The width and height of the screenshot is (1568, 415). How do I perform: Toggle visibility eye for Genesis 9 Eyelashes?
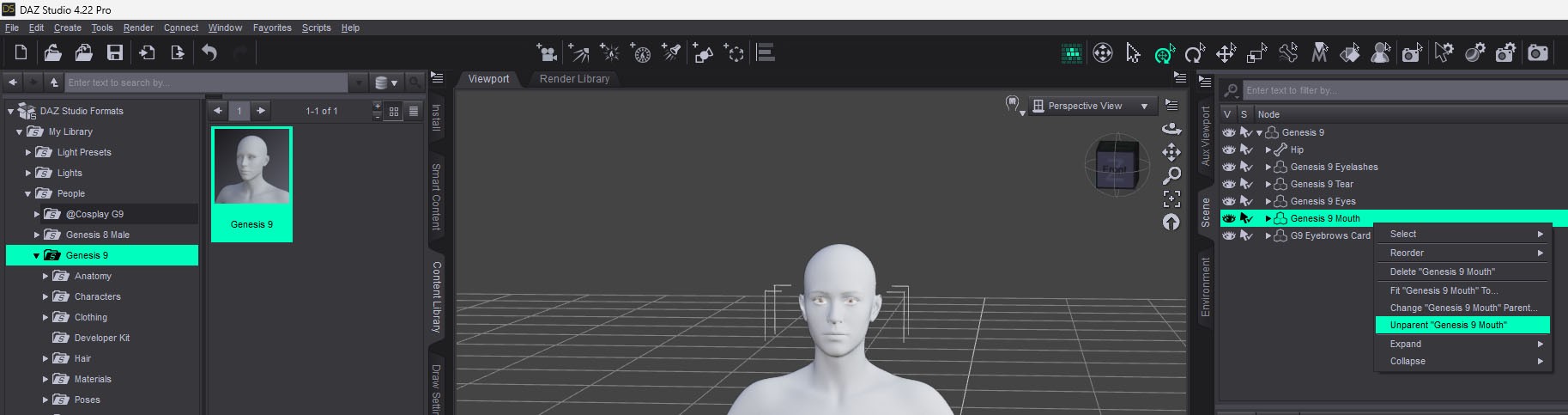click(x=1228, y=167)
